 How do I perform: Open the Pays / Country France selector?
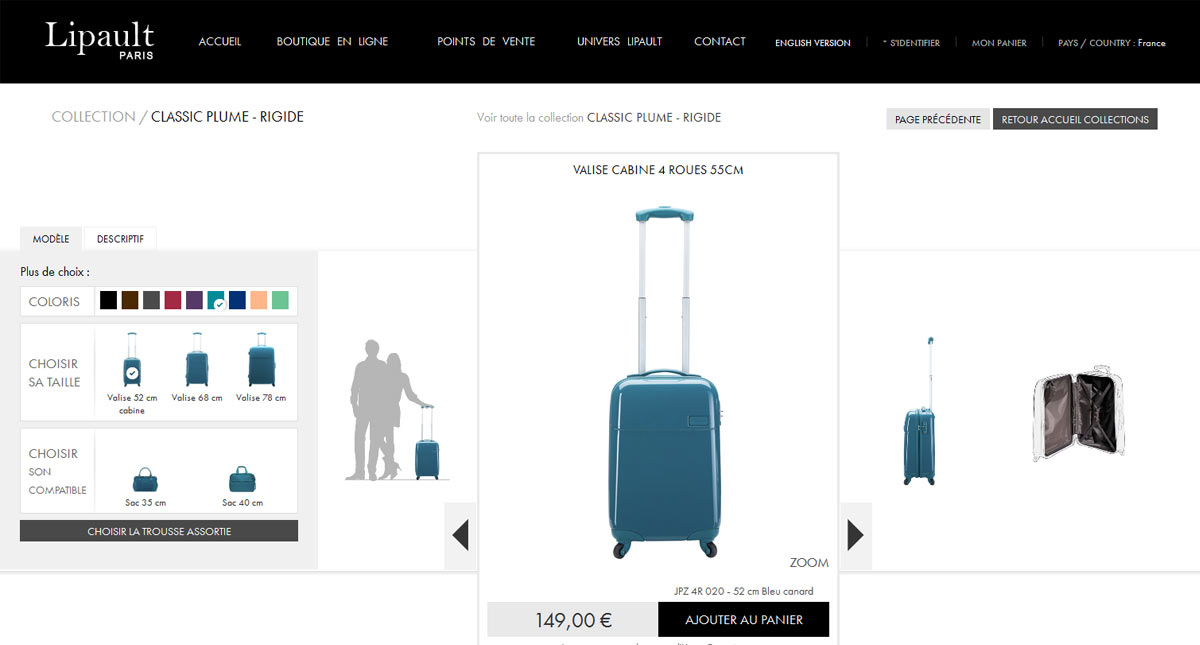(x=1111, y=43)
